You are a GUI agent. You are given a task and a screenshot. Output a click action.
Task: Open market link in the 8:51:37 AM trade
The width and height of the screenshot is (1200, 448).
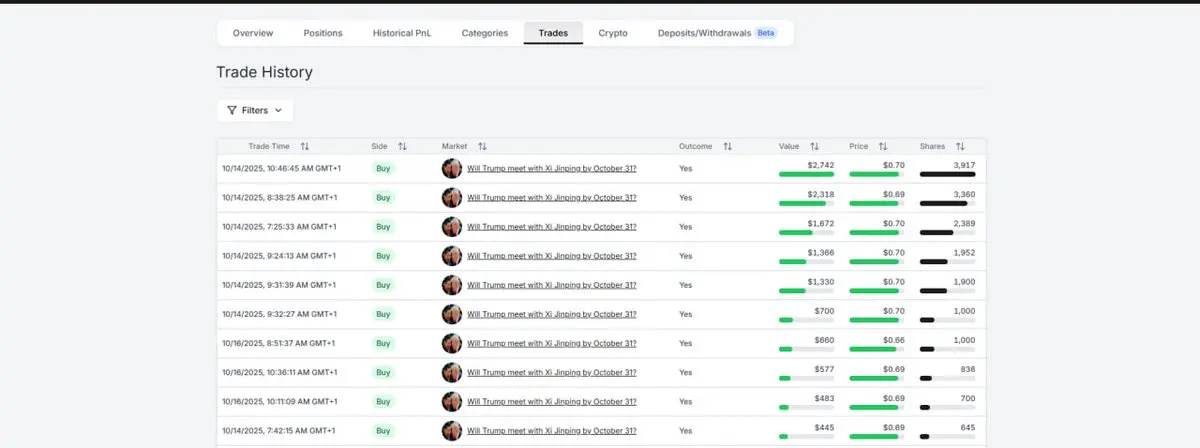pos(552,343)
